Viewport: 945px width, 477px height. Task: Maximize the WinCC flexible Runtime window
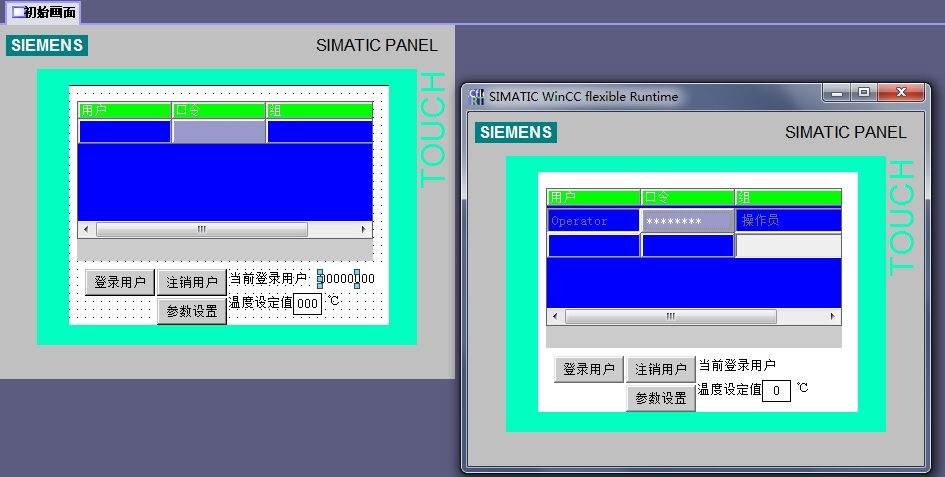pyautogui.click(x=864, y=93)
